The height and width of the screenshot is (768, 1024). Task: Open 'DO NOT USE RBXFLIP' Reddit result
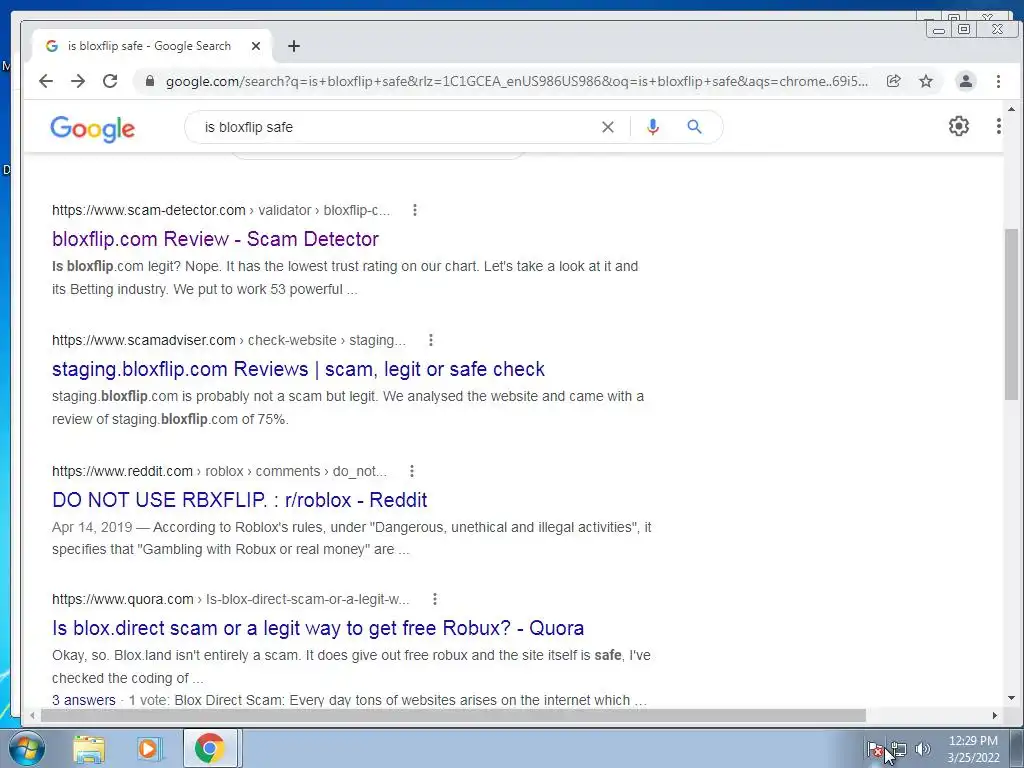(240, 500)
